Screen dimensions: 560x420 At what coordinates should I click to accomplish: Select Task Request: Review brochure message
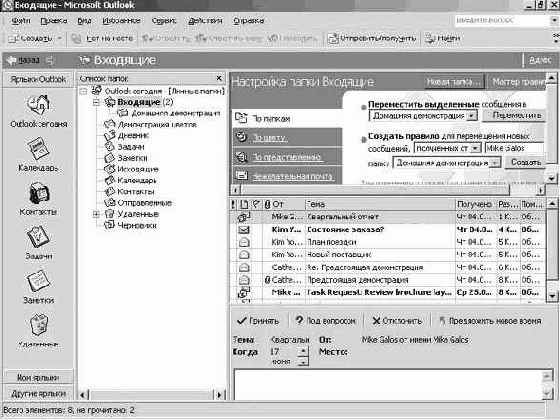coord(388,292)
